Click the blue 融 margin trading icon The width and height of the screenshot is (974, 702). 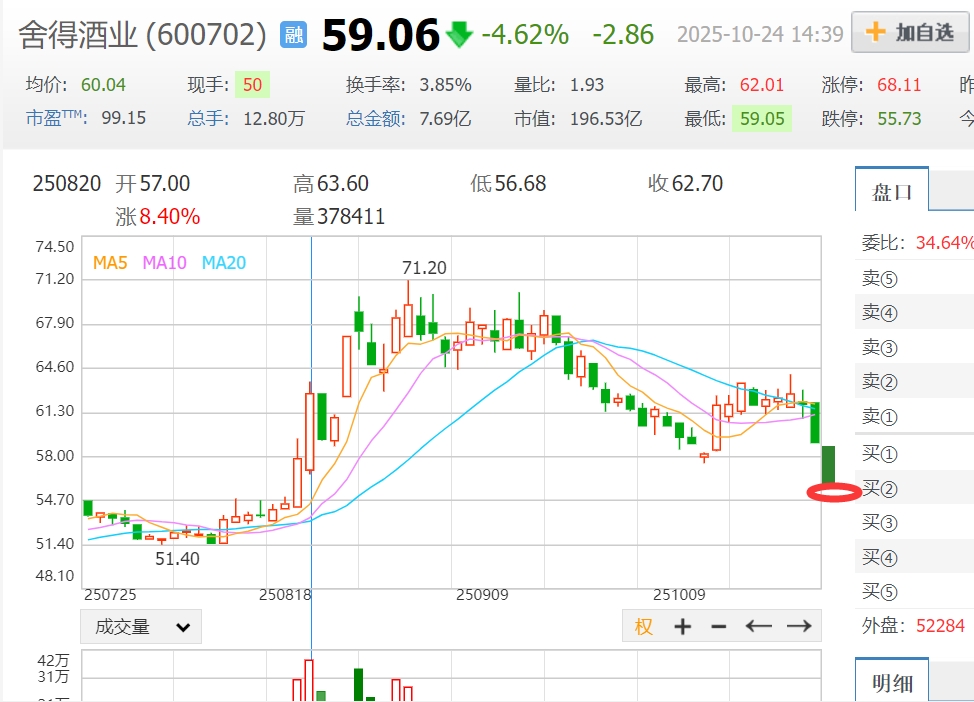pyautogui.click(x=293, y=34)
